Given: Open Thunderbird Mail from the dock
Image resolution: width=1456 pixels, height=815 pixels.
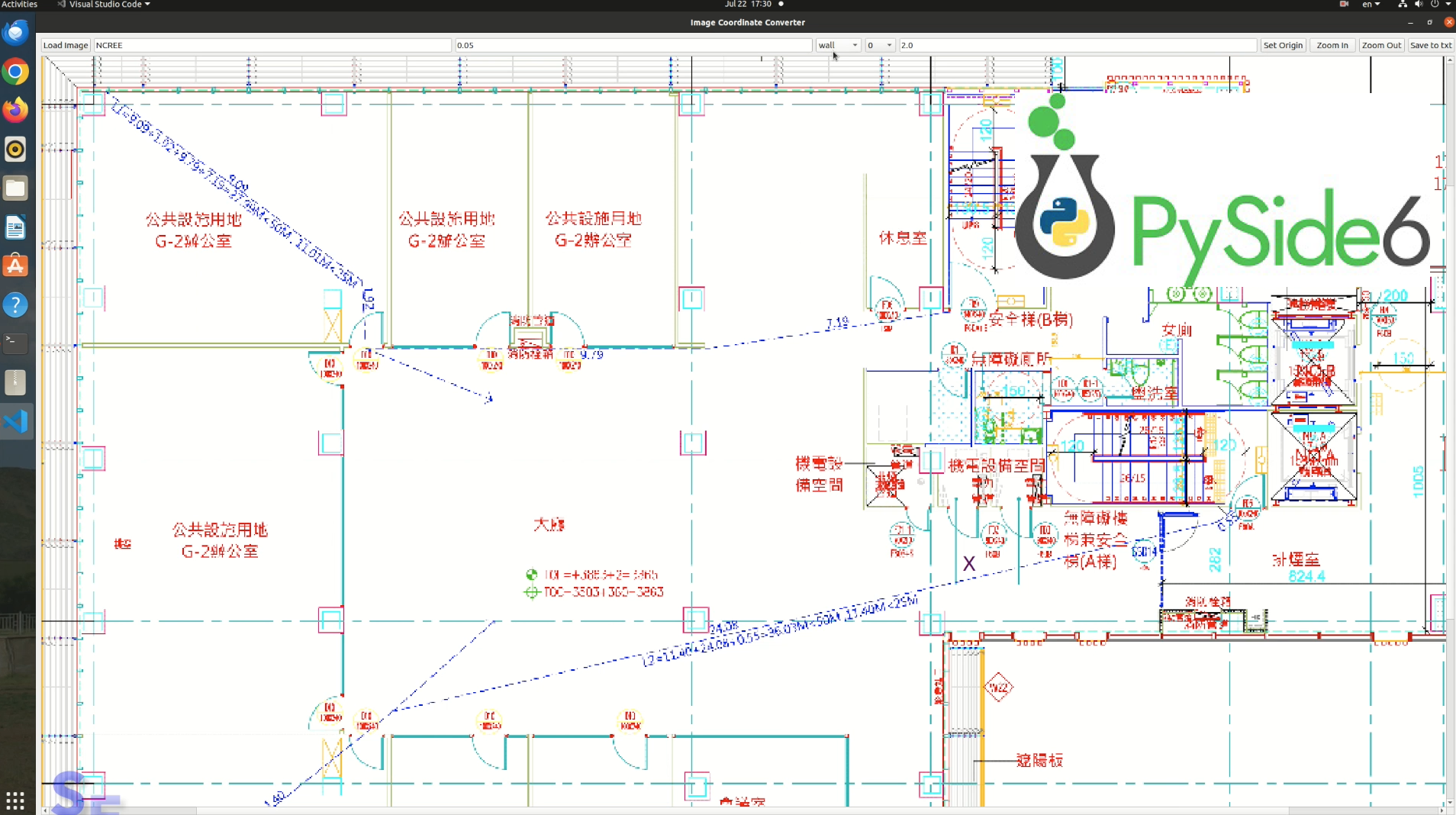Looking at the screenshot, I should (x=15, y=32).
